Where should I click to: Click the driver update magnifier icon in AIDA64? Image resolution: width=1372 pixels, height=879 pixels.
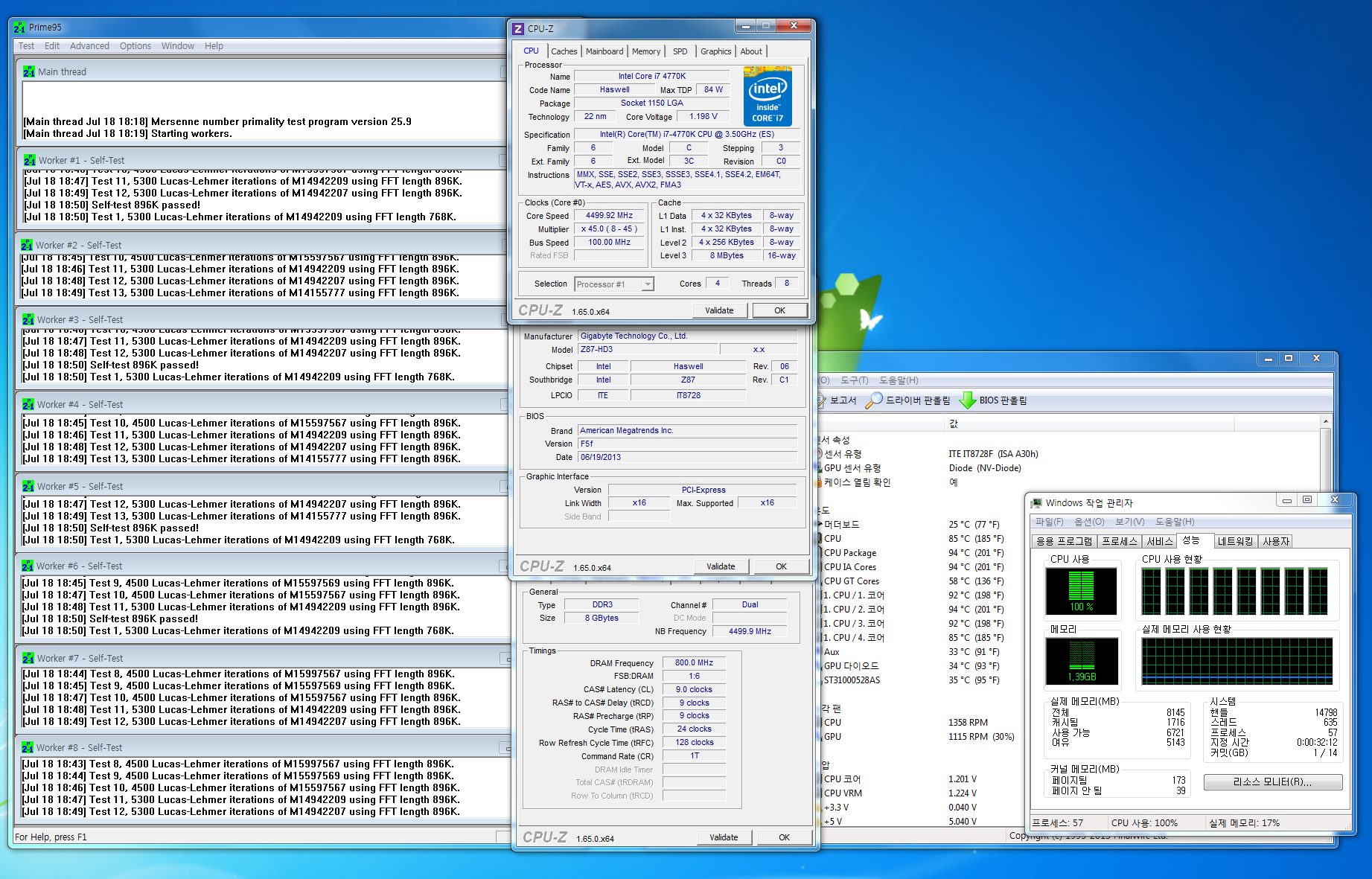pos(874,400)
